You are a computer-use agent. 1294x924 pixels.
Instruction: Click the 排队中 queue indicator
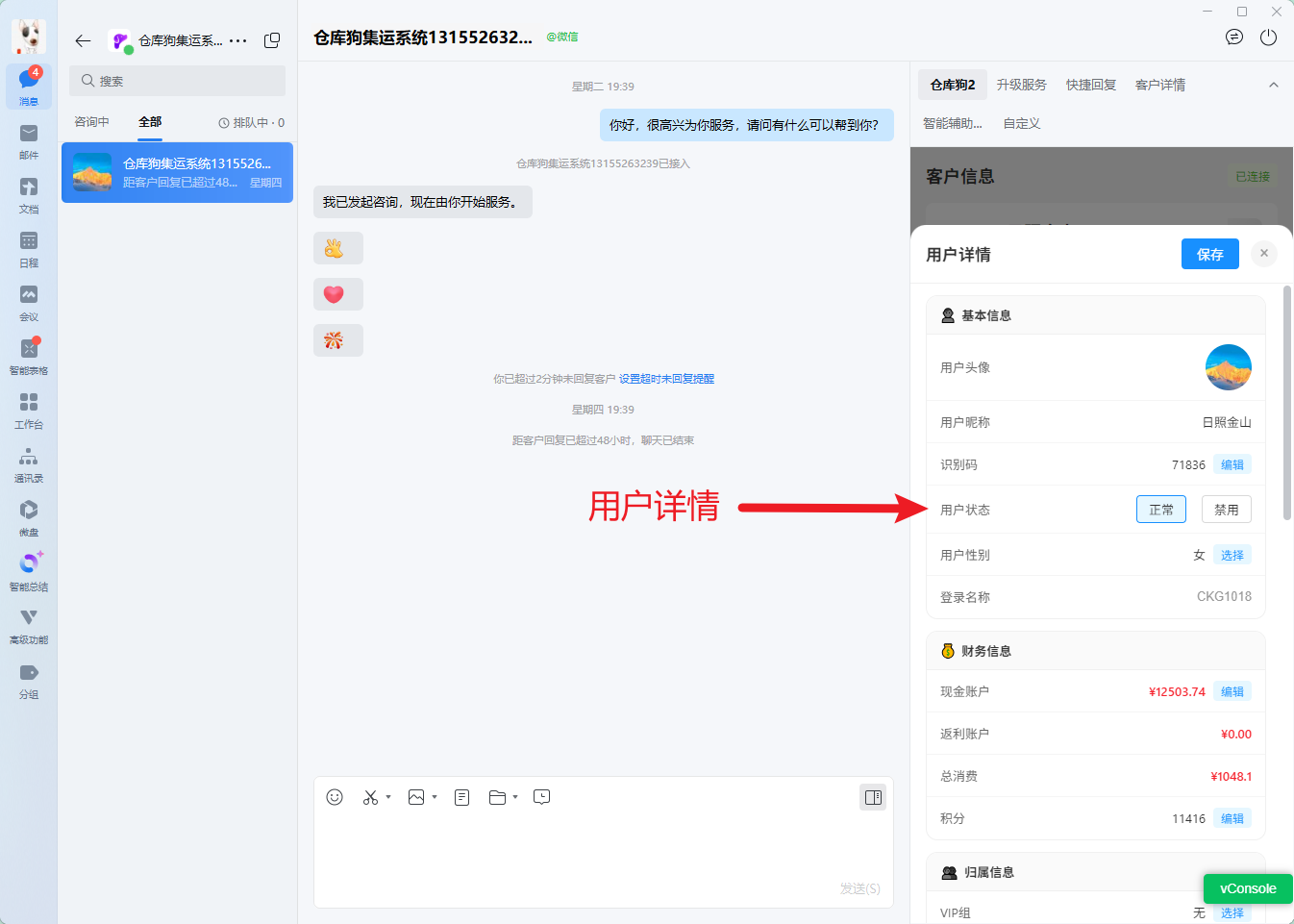tap(252, 122)
